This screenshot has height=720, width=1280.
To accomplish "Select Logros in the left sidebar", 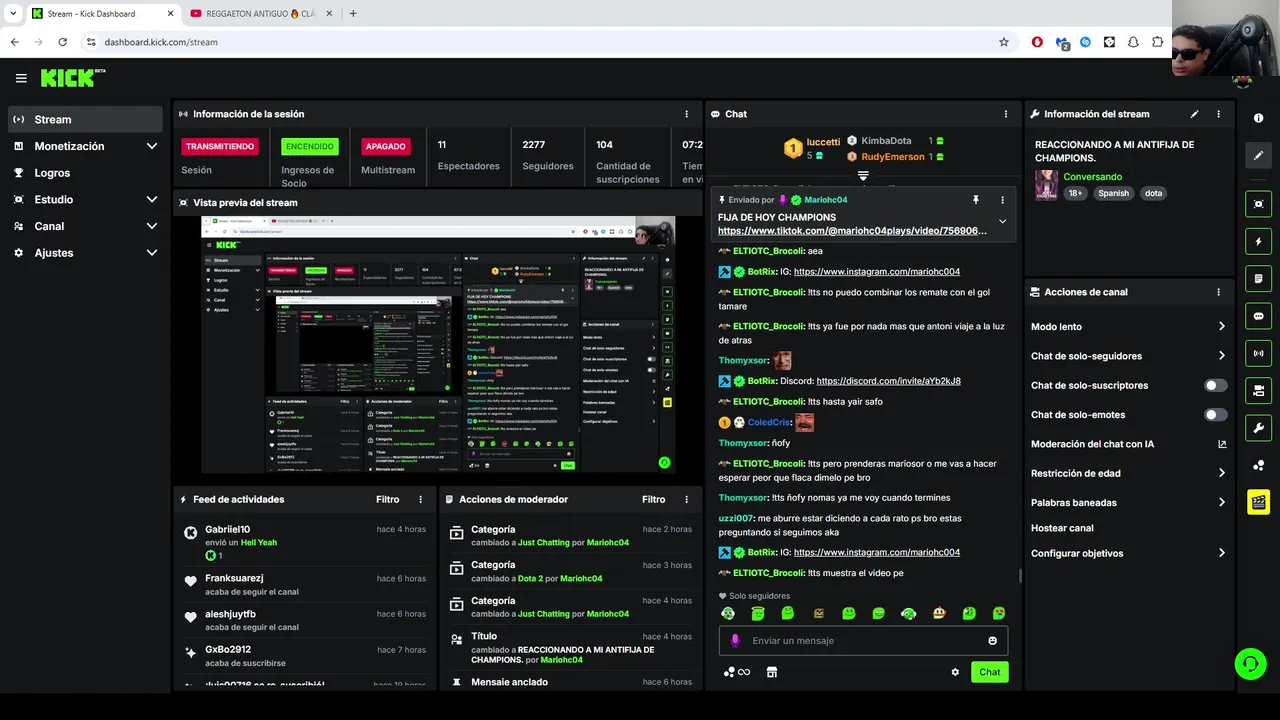I will click(x=85, y=173).
